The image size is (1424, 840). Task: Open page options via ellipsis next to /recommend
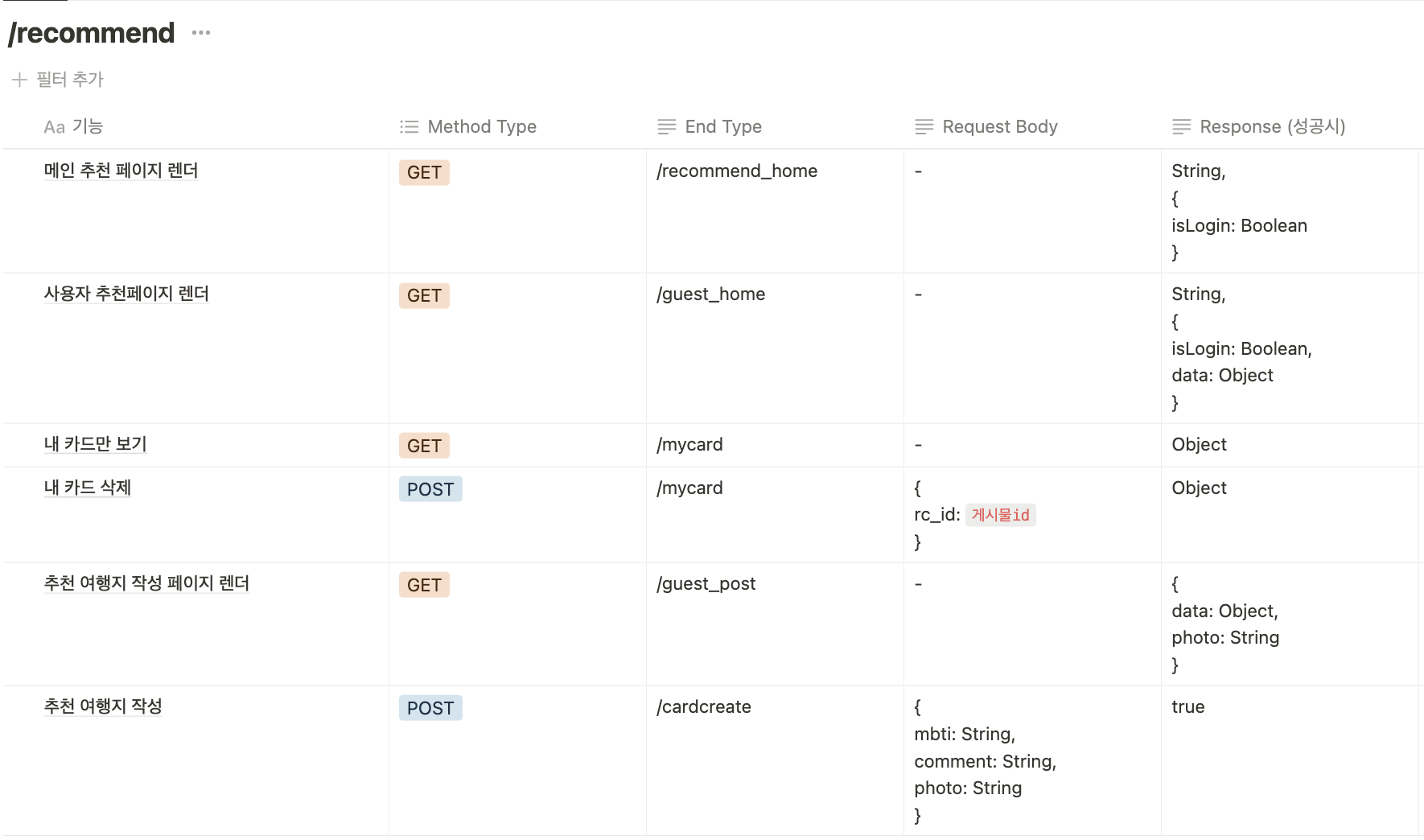200,32
